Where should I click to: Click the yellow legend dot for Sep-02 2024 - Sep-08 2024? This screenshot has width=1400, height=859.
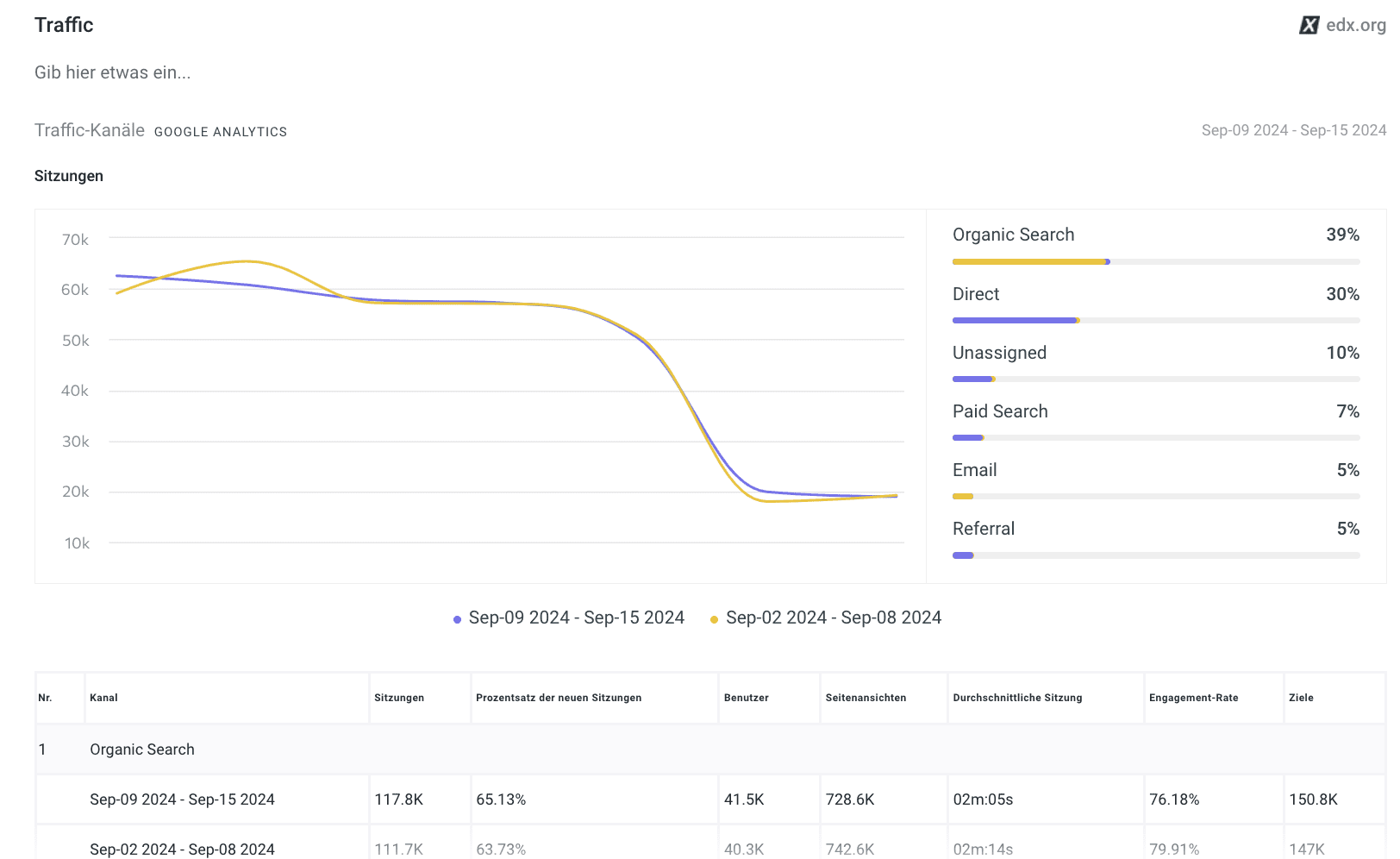pos(714,619)
